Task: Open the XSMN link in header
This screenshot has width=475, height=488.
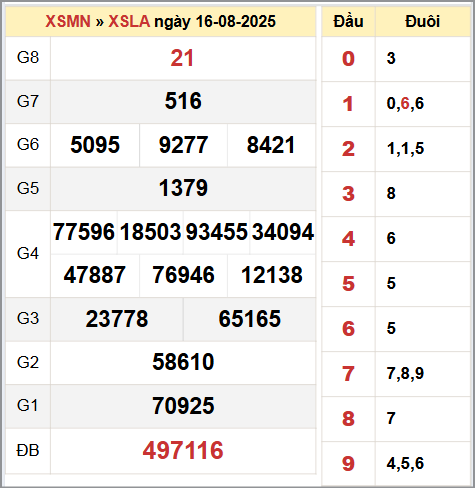Action: coord(68,21)
